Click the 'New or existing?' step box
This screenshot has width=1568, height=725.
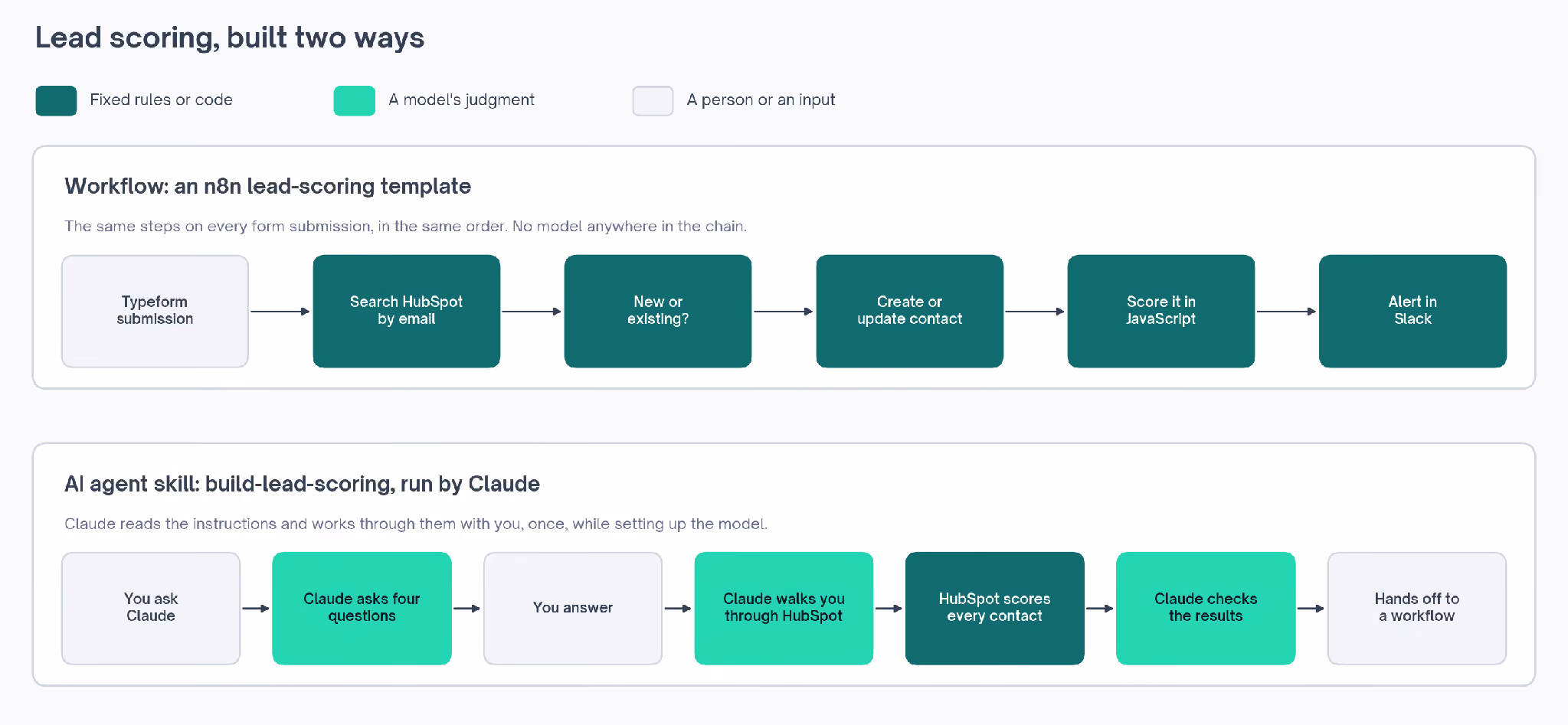(658, 311)
